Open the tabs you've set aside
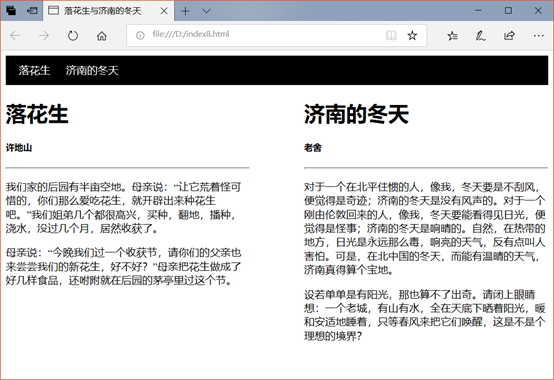 coord(11,11)
